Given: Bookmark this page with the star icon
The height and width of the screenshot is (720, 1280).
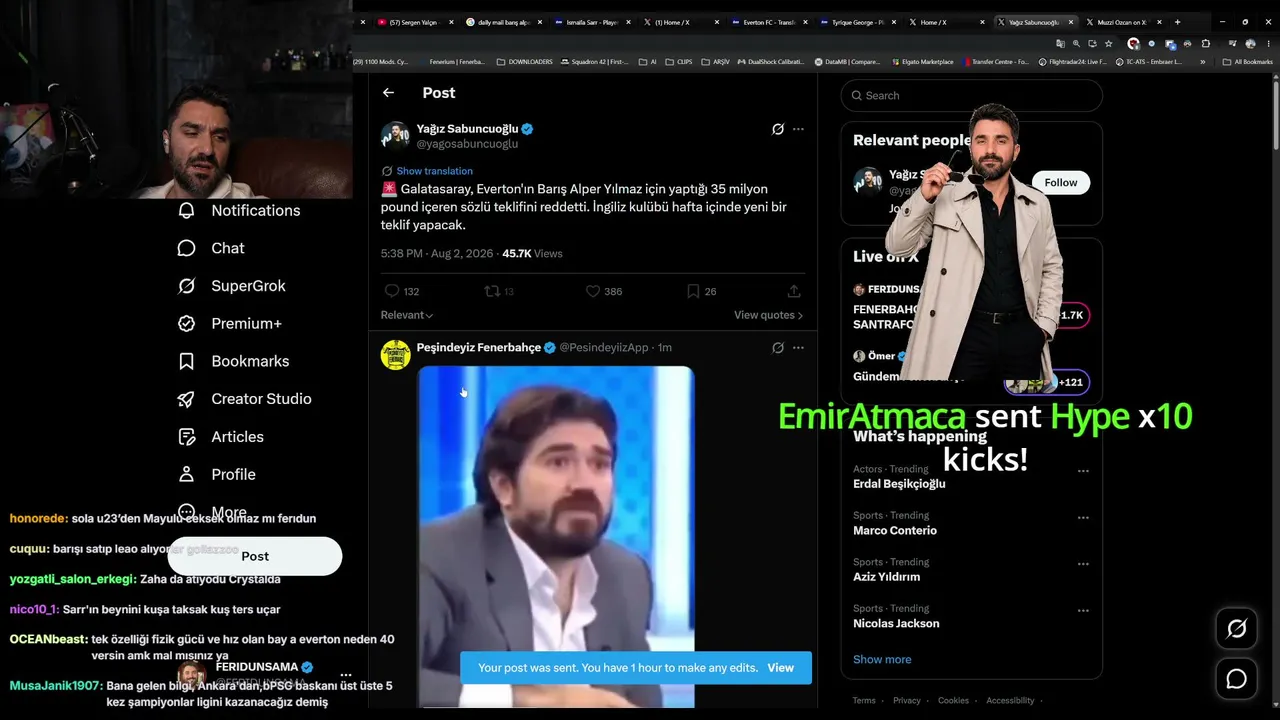Looking at the screenshot, I should 1108,44.
